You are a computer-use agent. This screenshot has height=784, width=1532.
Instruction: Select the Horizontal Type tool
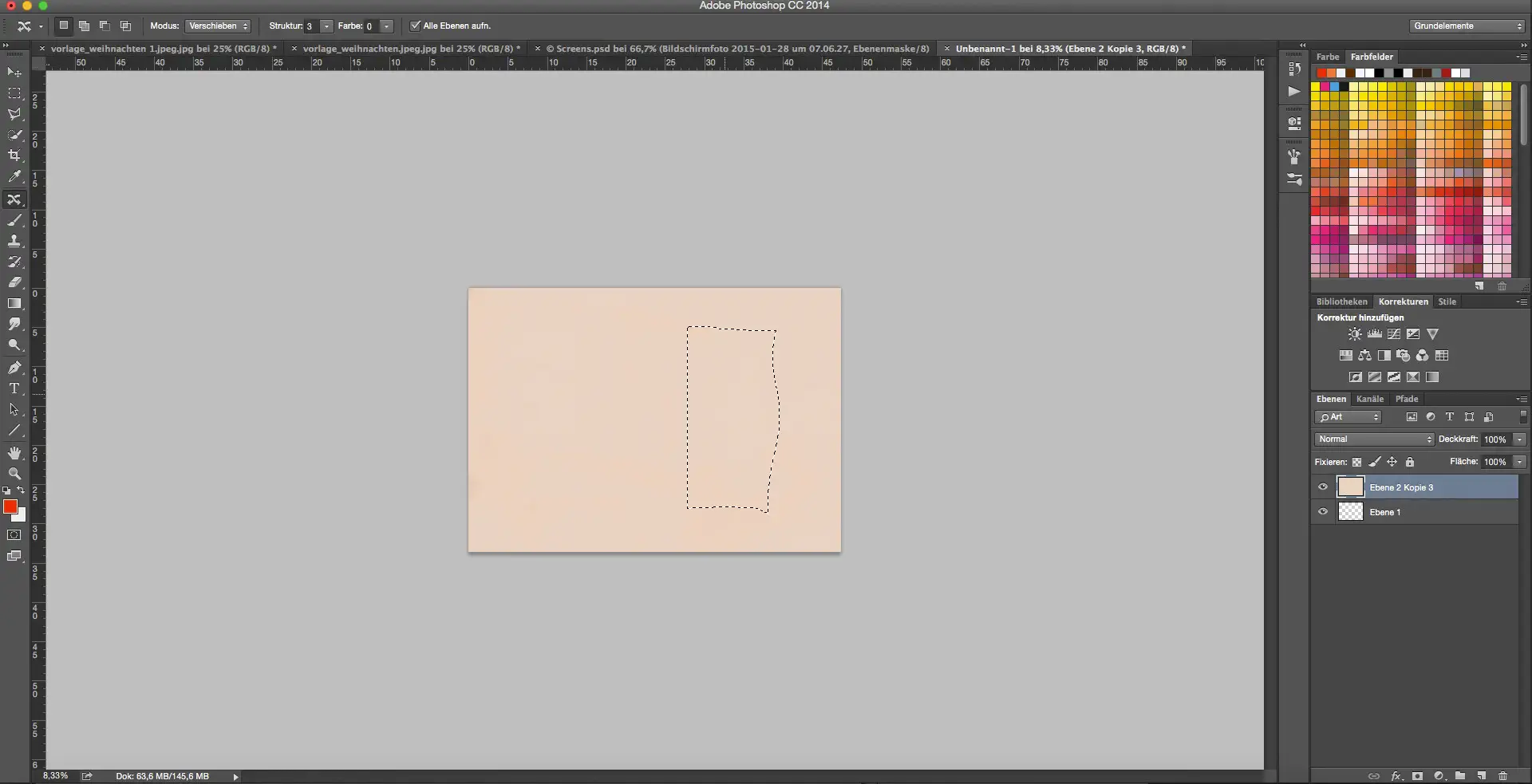point(15,388)
